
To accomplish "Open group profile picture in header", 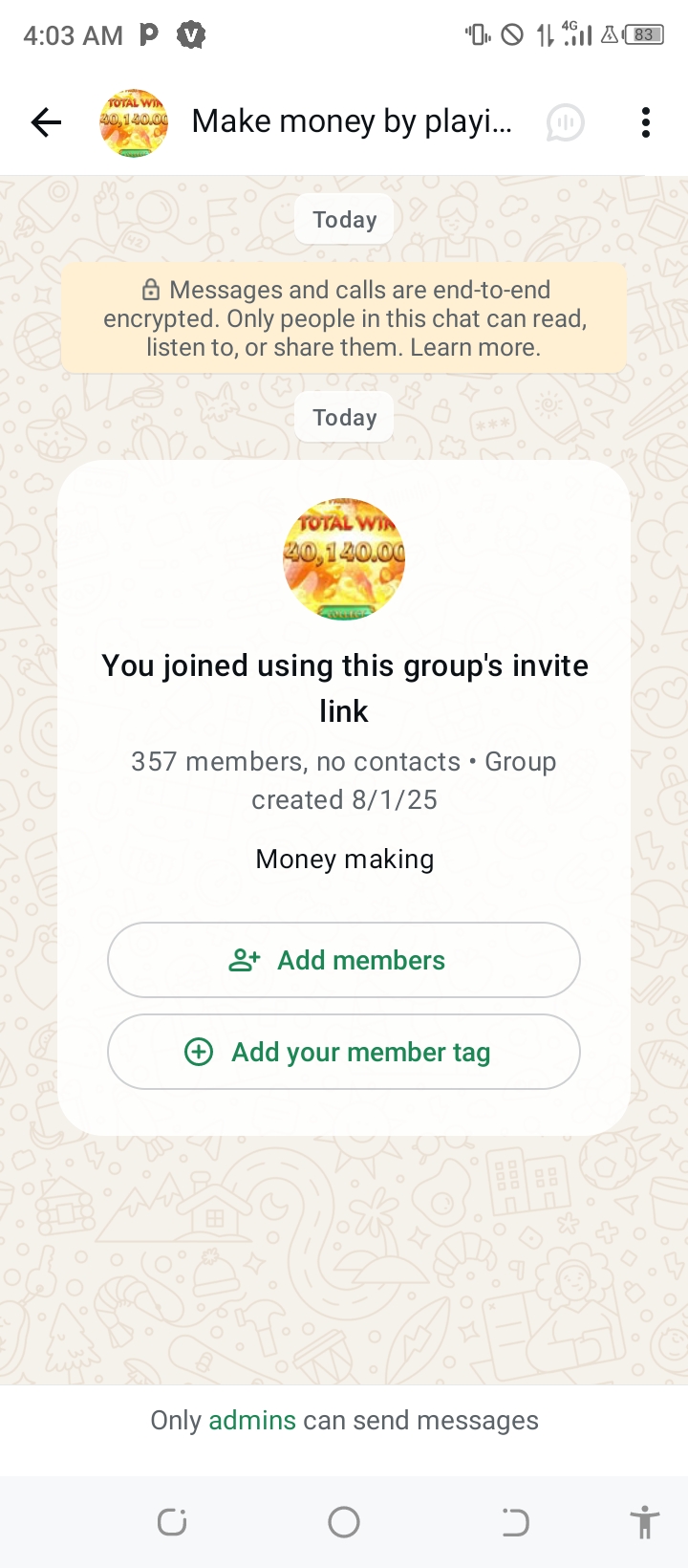I will coord(134,122).
